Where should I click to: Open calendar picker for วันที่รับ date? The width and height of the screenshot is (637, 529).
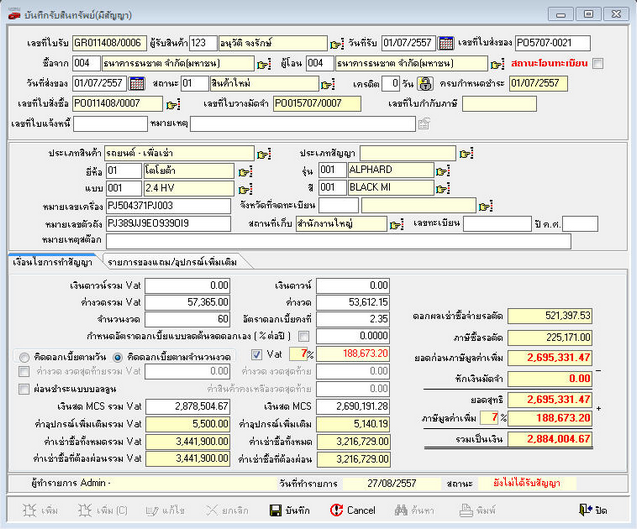point(446,43)
